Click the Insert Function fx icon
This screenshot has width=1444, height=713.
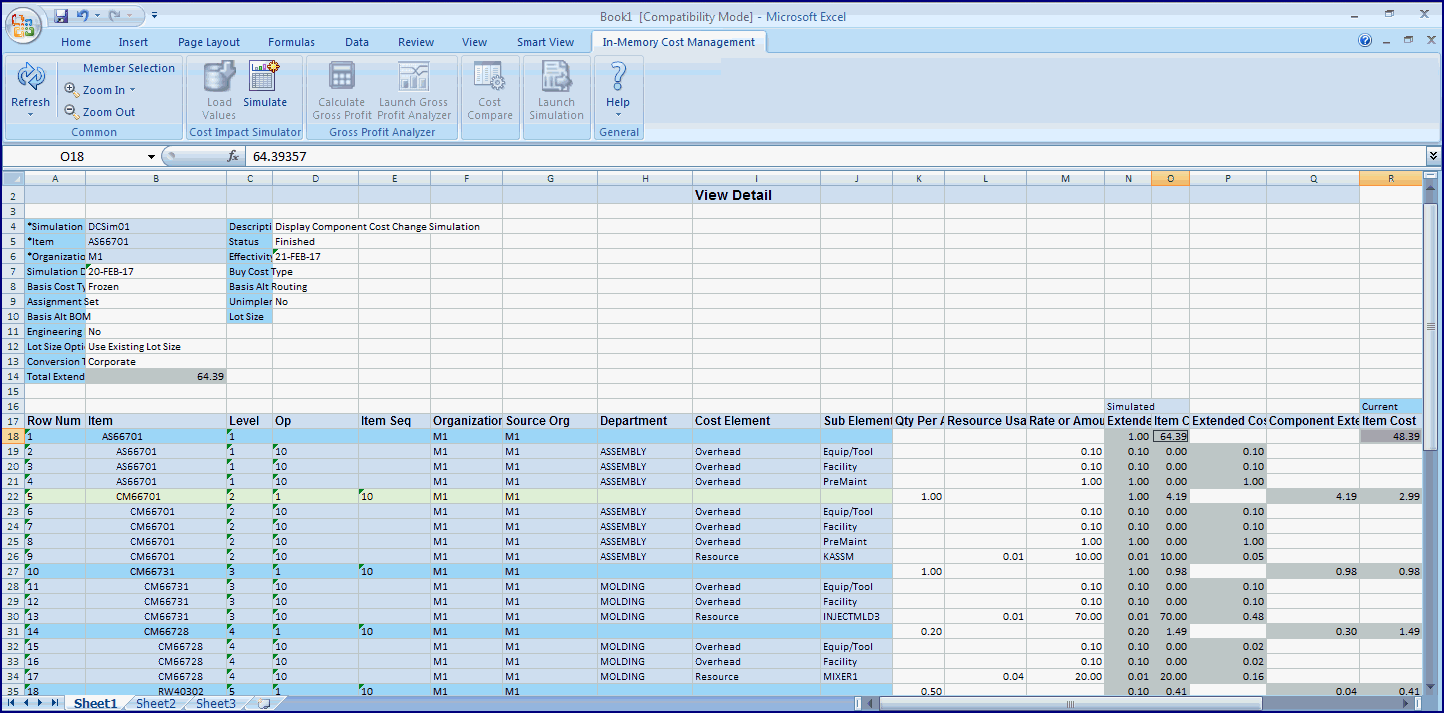click(x=233, y=156)
